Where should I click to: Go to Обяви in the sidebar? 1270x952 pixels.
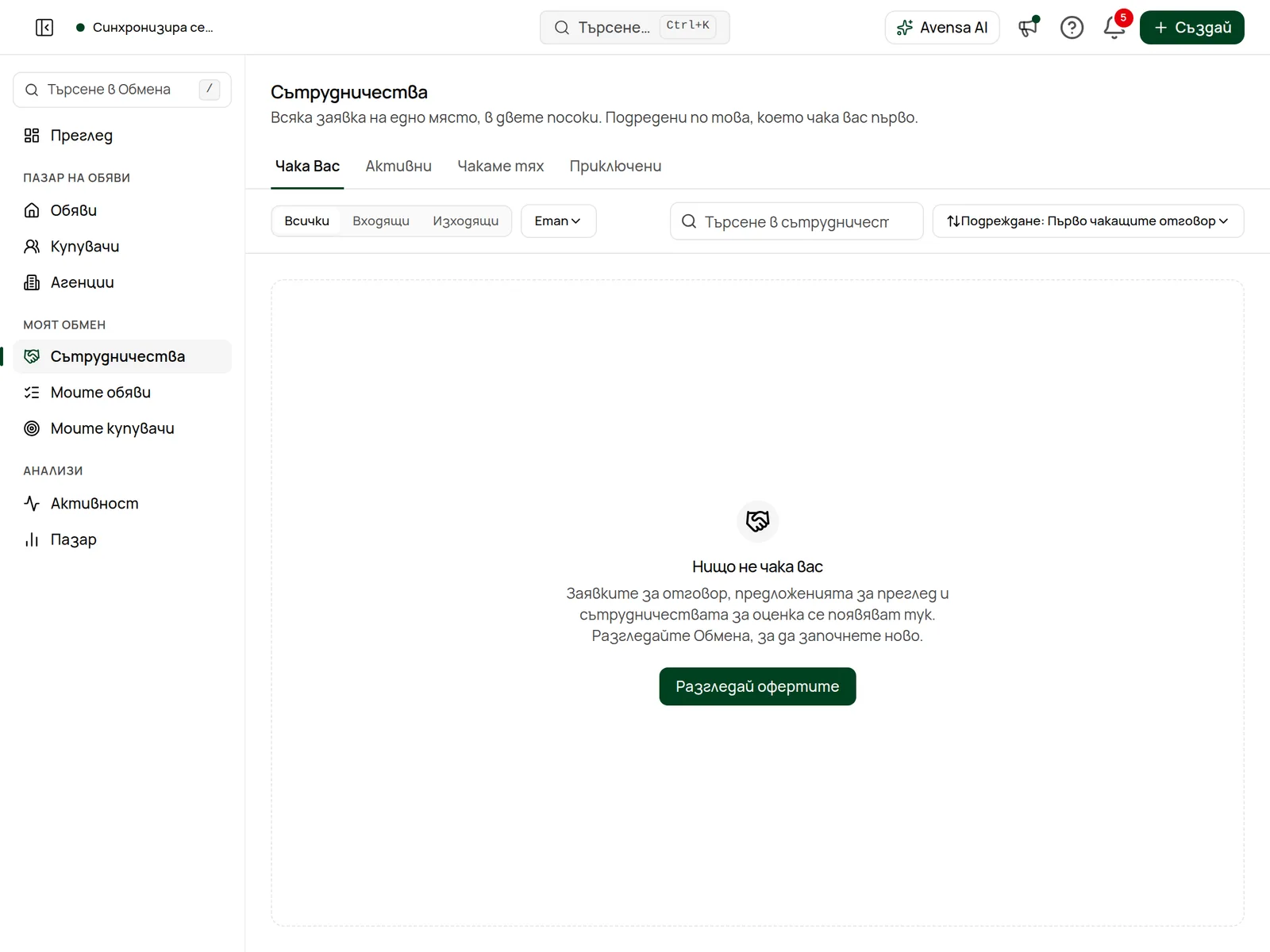coord(122,210)
